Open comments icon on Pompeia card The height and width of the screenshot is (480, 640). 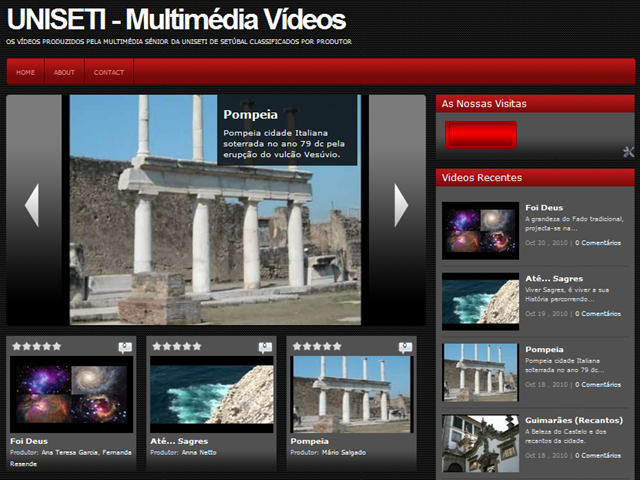[405, 347]
